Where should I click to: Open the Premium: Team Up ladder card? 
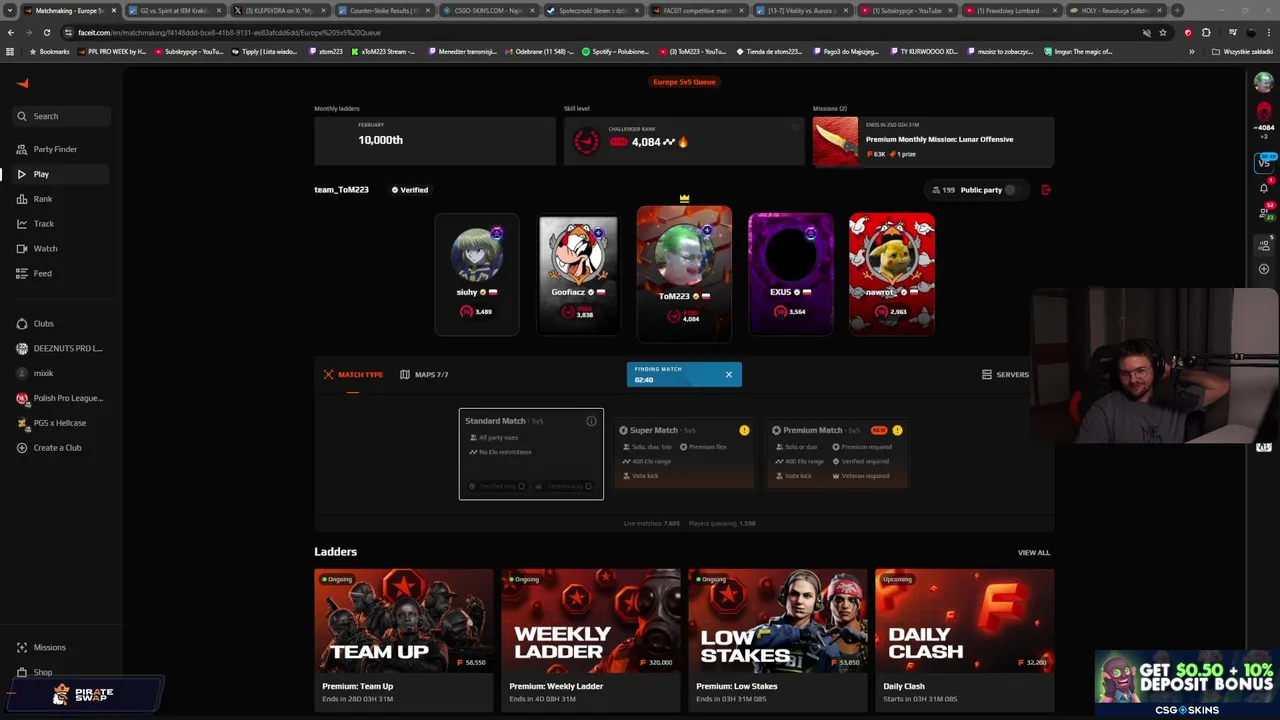click(x=404, y=640)
